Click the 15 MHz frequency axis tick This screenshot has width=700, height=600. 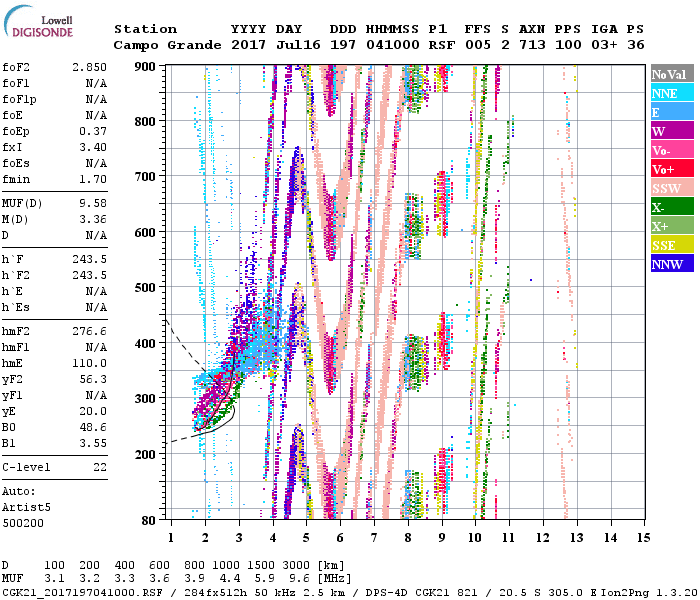(643, 538)
